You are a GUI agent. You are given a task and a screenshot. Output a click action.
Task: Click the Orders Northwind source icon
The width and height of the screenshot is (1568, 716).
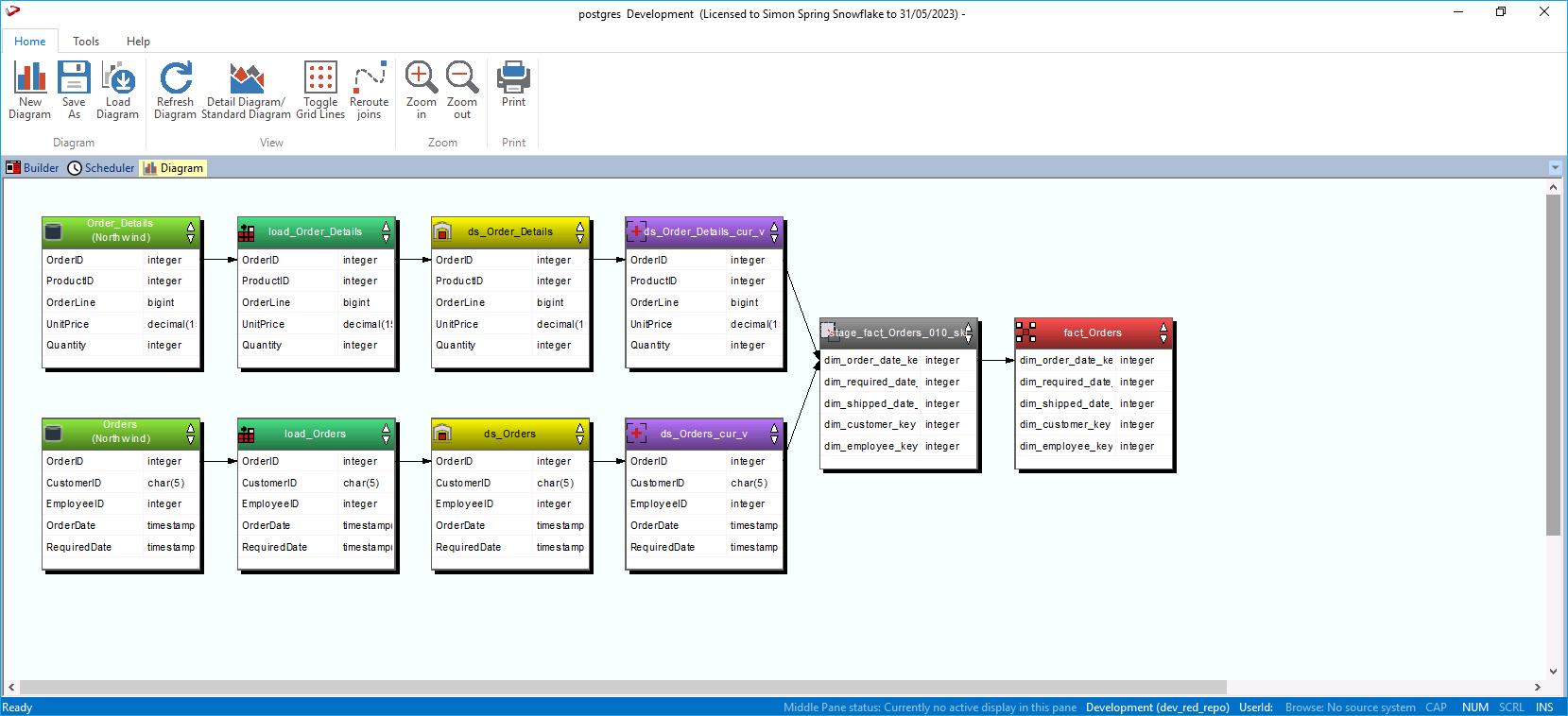point(54,433)
